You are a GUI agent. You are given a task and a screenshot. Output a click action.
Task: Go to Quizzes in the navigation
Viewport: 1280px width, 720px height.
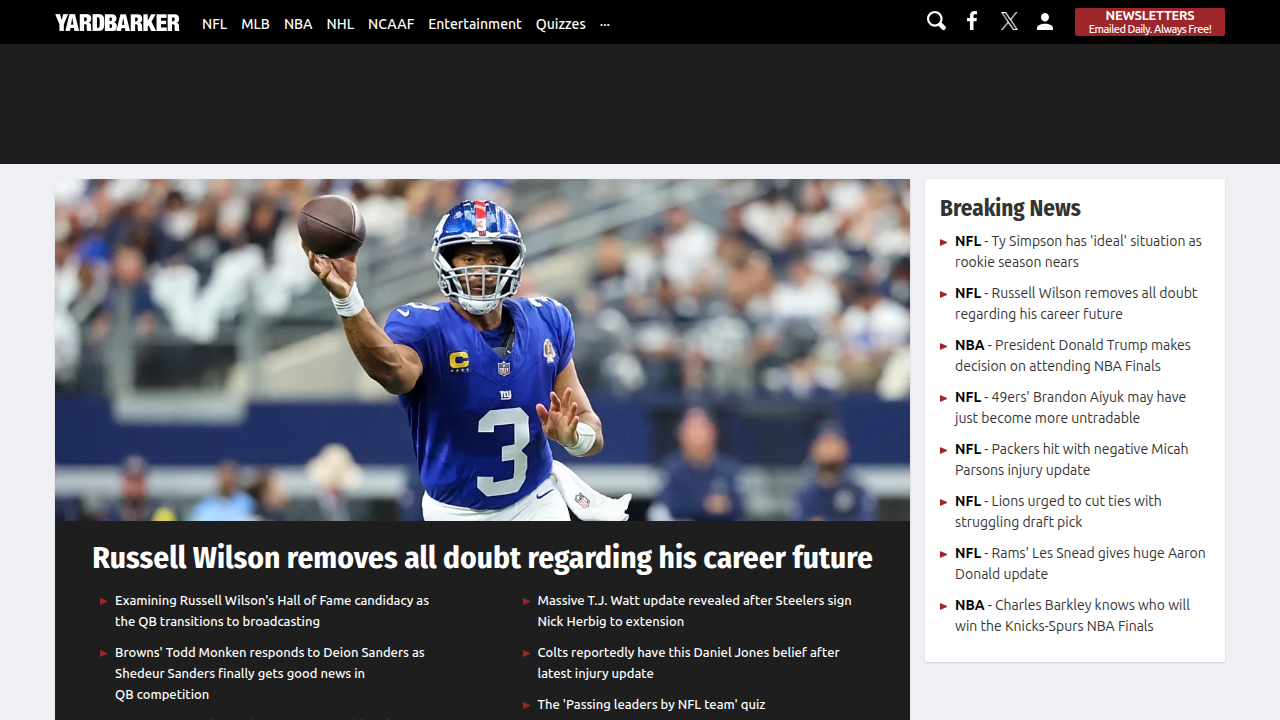pos(561,24)
